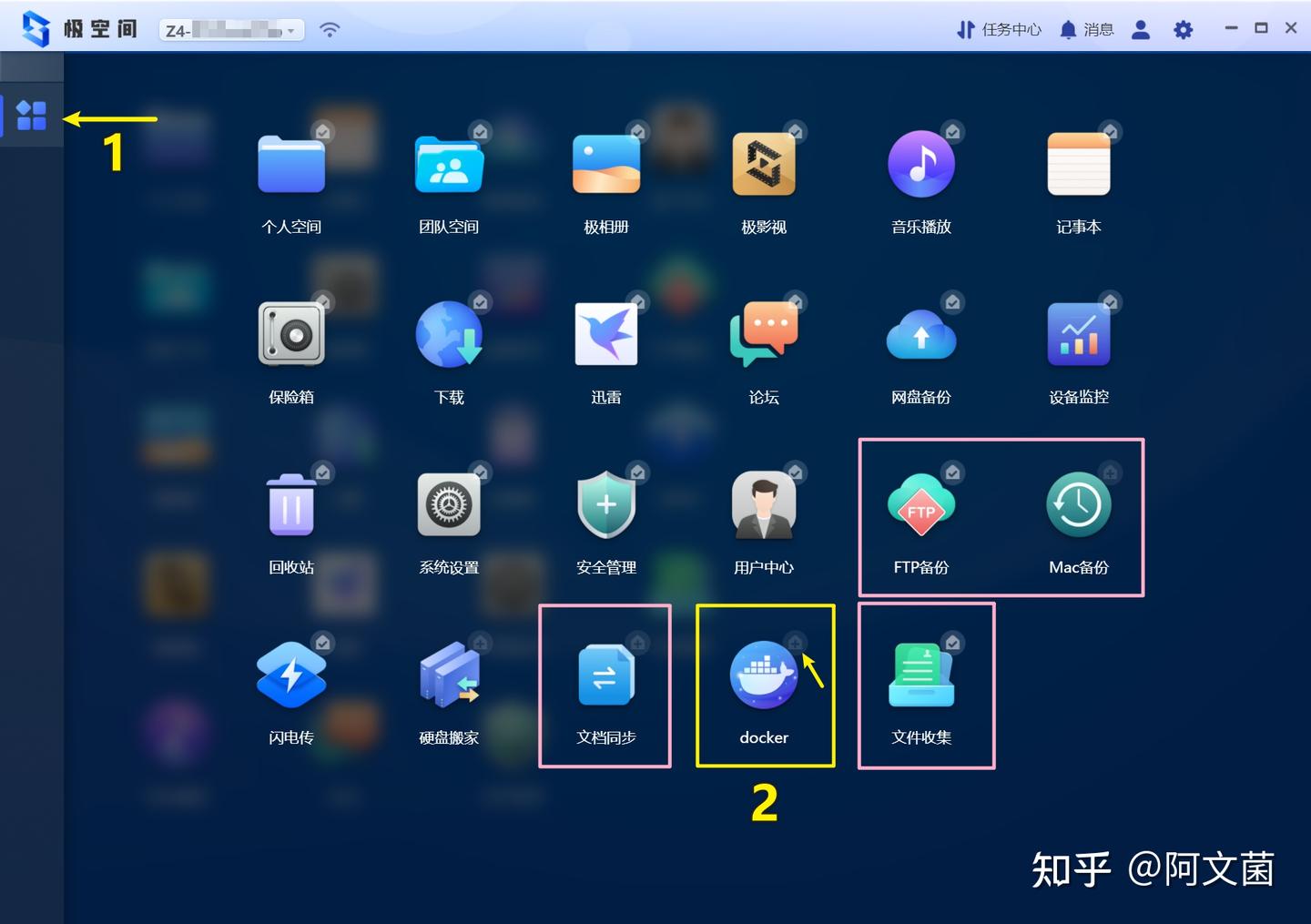Open 安全管理 security management
Screen dimensions: 1311x924
[605, 504]
